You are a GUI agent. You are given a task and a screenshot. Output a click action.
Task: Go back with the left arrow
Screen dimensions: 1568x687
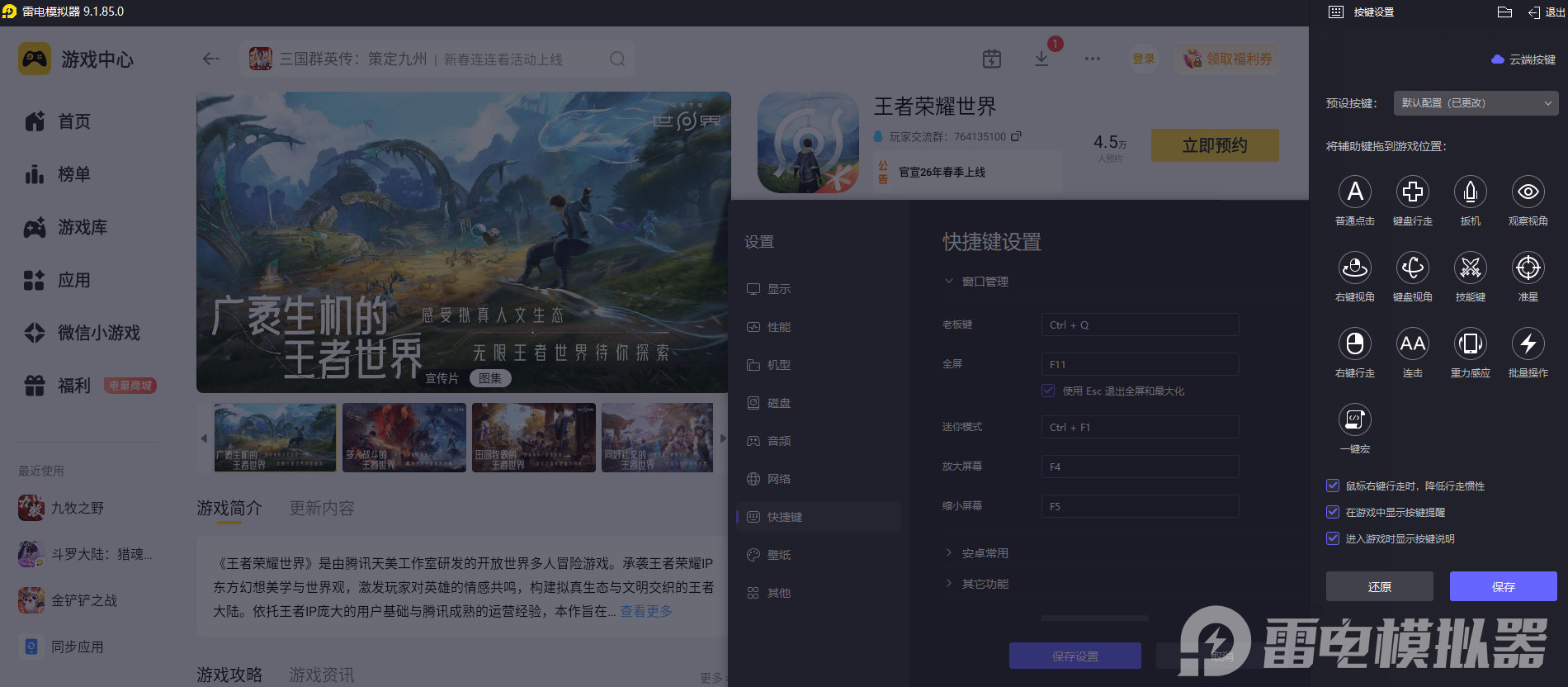(x=211, y=59)
